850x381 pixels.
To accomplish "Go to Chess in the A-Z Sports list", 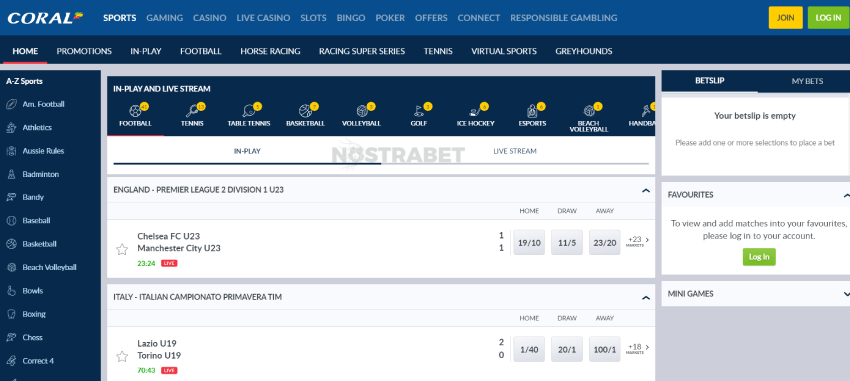I will coord(32,338).
